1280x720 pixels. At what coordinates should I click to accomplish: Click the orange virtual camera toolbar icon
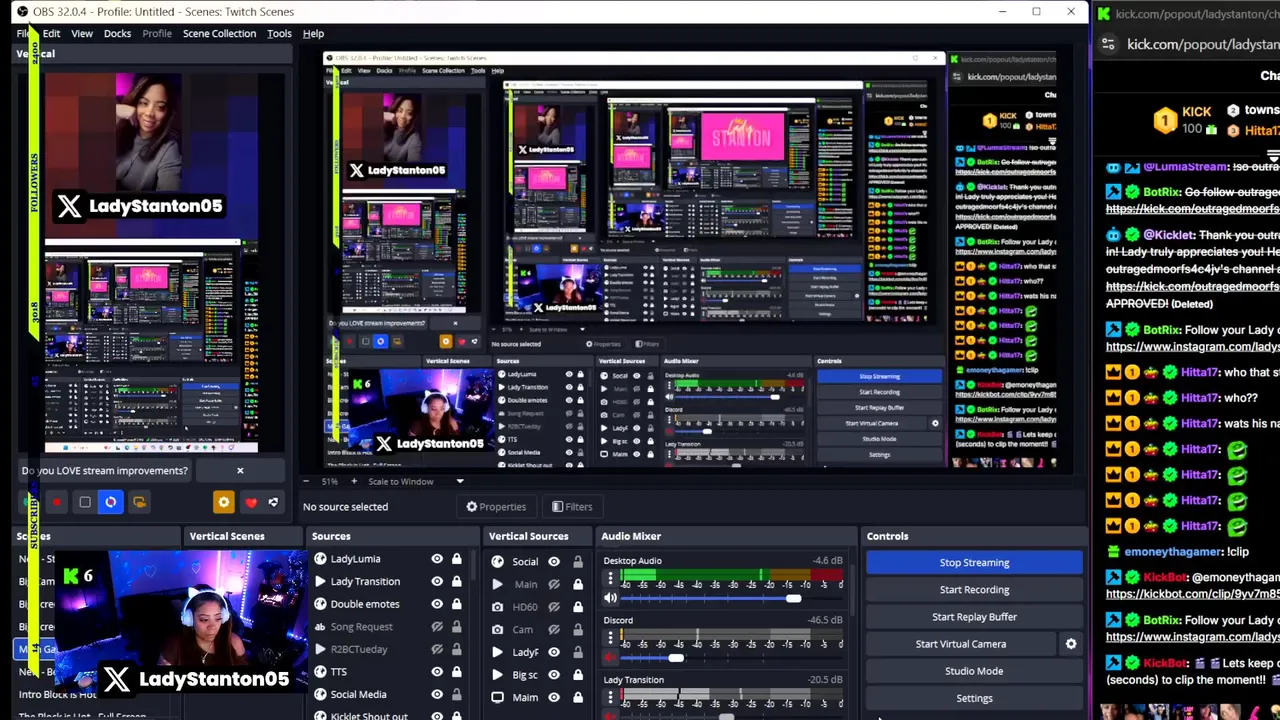[139, 502]
